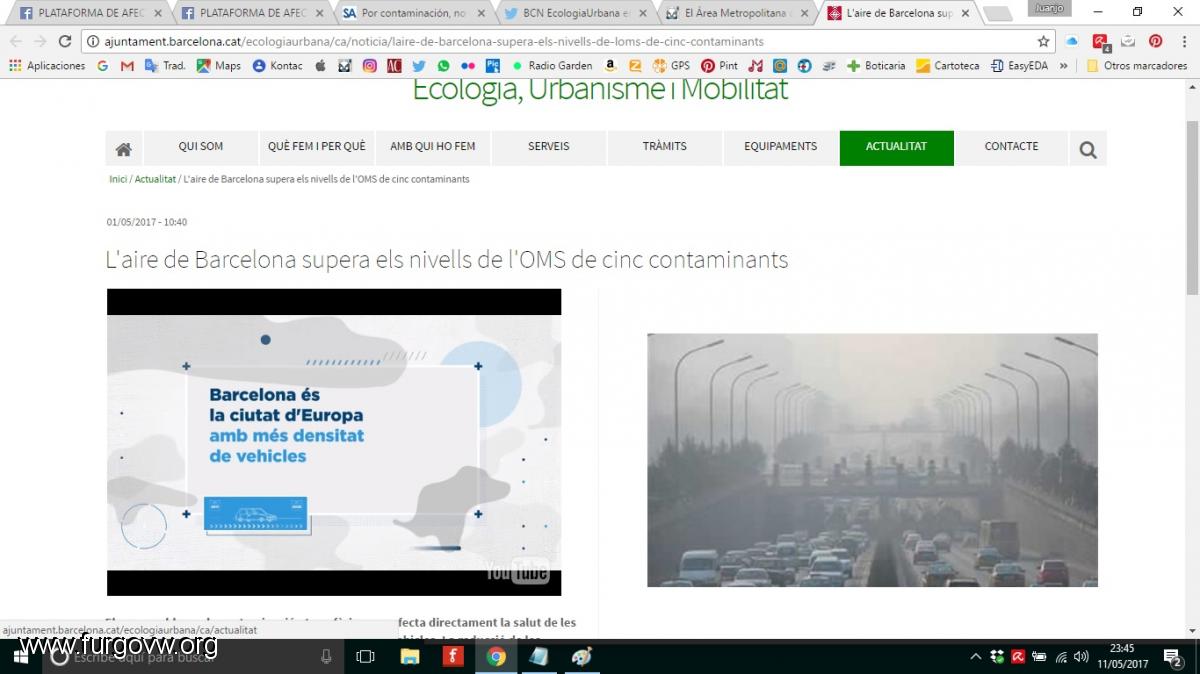Open the Chrome three-dot menu
This screenshot has height=674, width=1200.
pyautogui.click(x=1186, y=41)
